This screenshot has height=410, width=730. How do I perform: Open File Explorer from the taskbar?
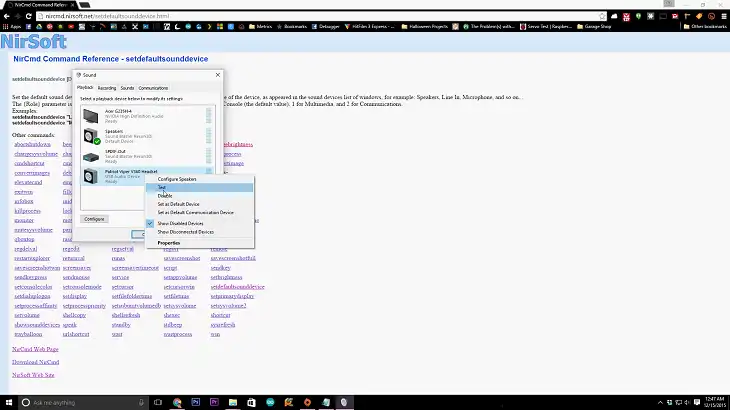233,402
